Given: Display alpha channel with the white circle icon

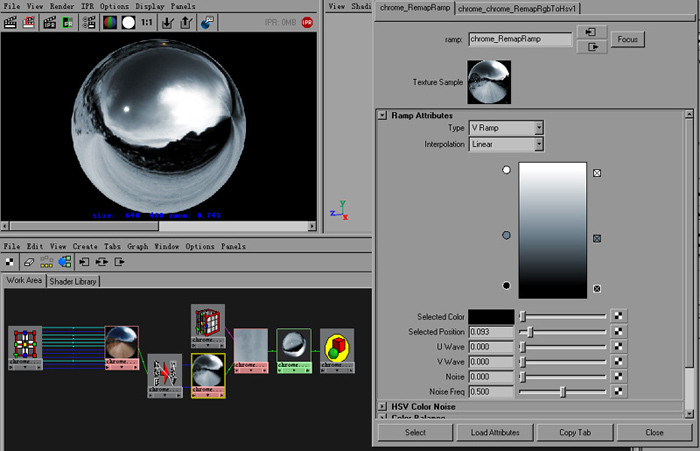Looking at the screenshot, I should point(129,22).
